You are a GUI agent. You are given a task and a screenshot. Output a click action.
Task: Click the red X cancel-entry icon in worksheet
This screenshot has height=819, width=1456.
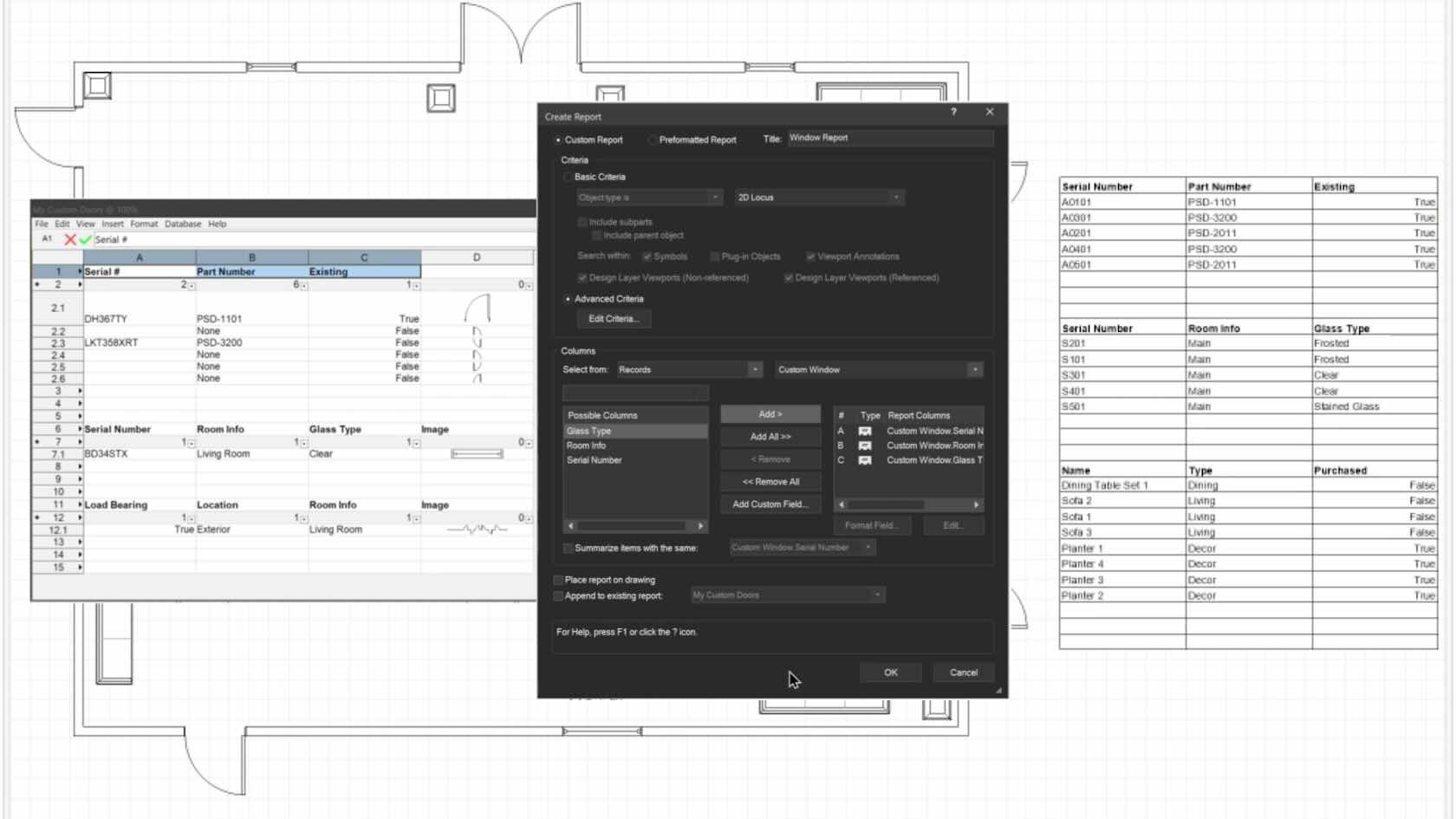point(70,239)
